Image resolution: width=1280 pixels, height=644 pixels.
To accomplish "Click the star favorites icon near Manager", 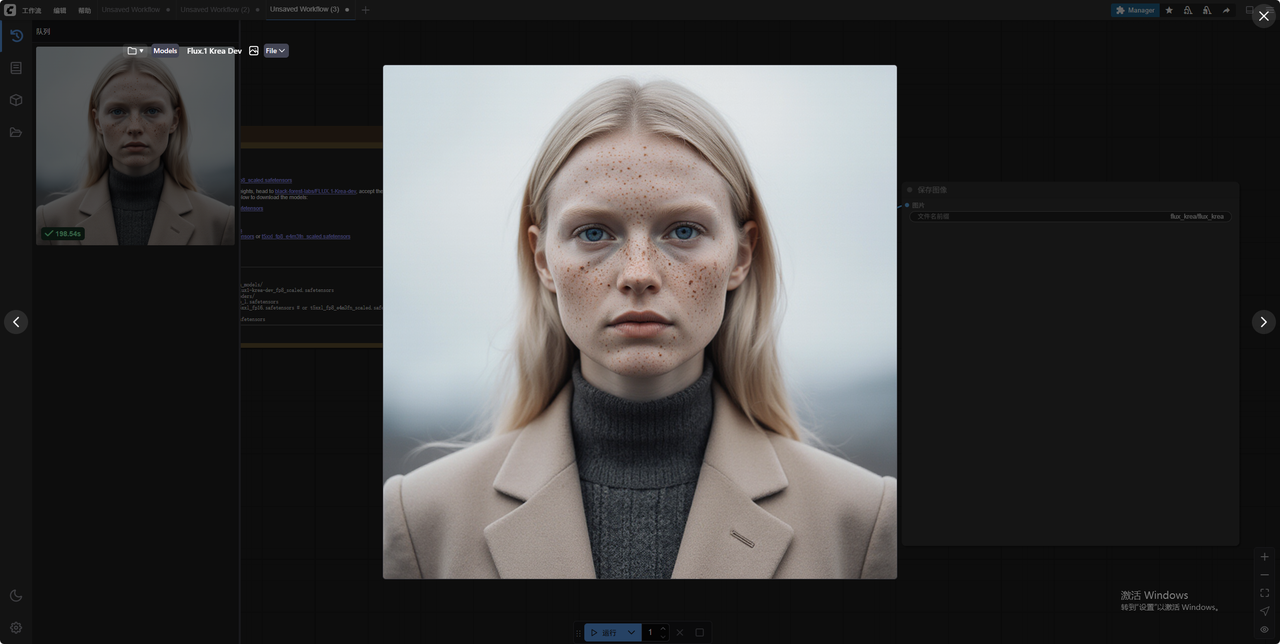I will click(x=1169, y=10).
